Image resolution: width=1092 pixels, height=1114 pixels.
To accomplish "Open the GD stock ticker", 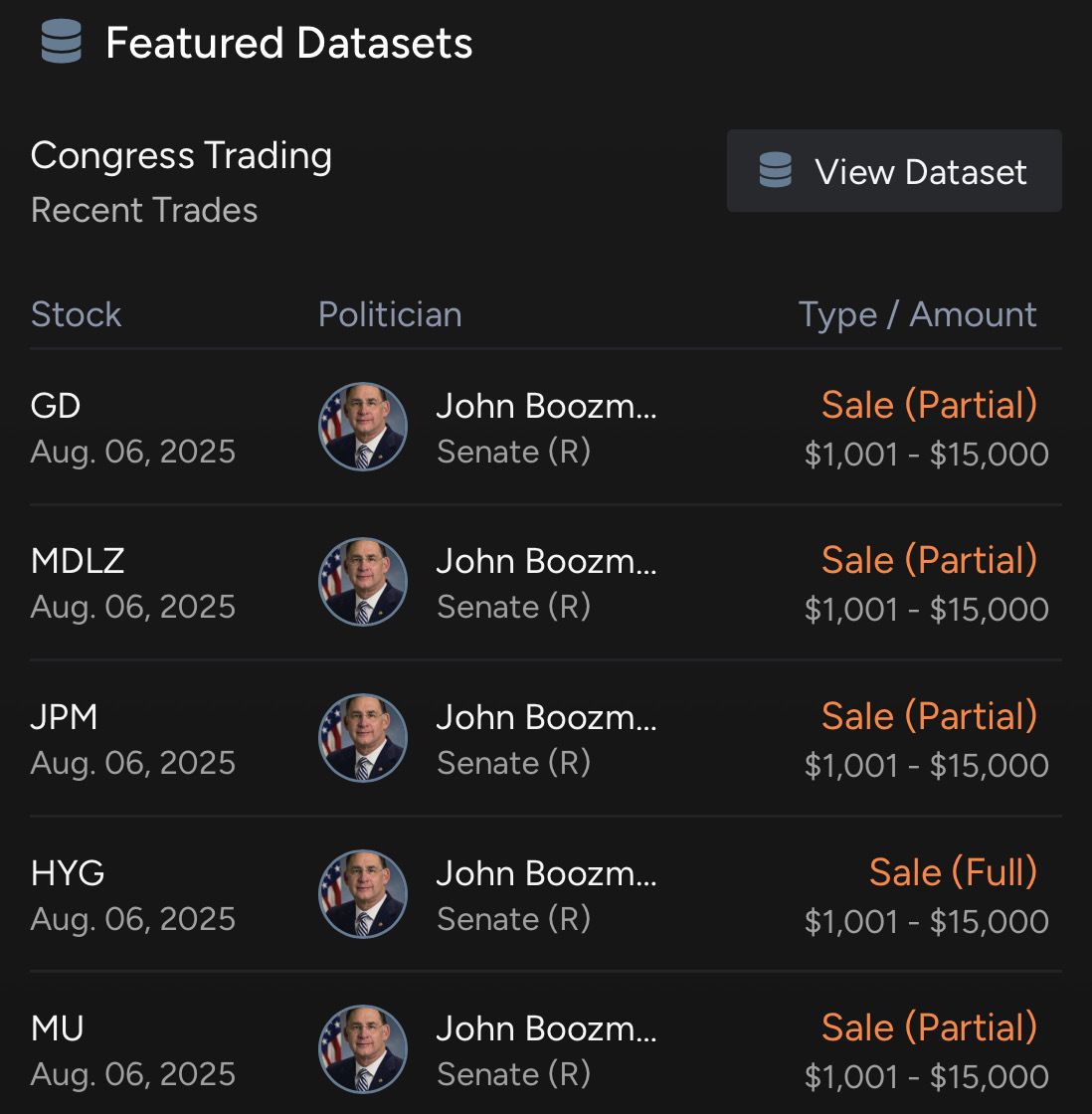I will click(x=56, y=407).
